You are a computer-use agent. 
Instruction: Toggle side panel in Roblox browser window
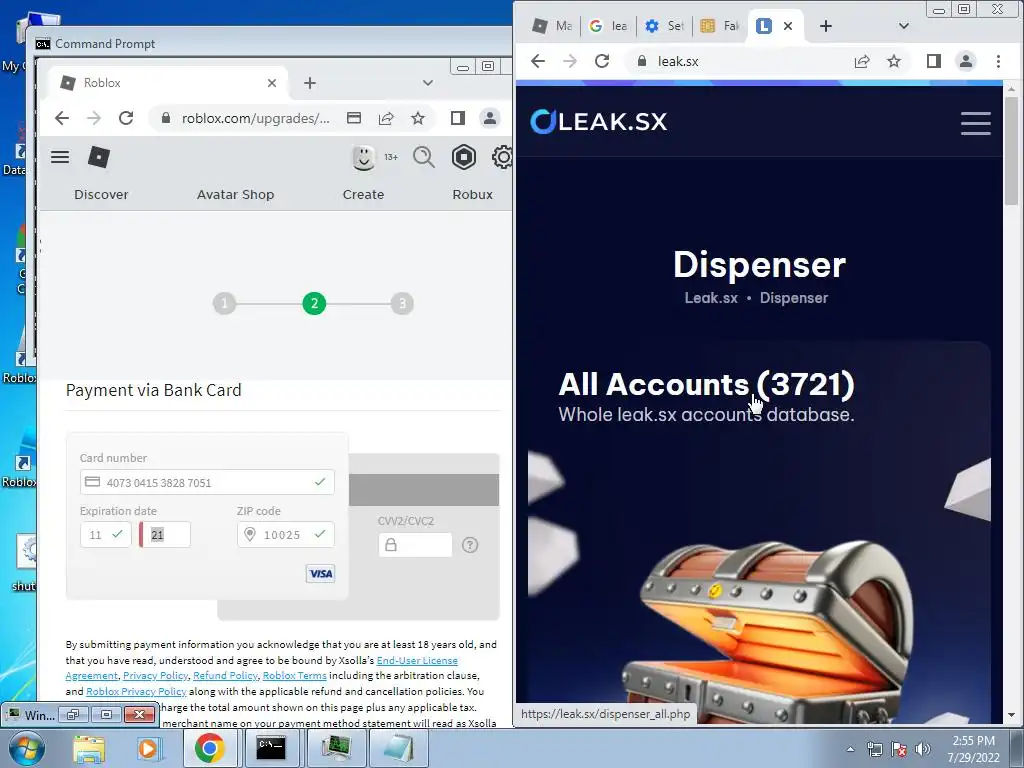pyautogui.click(x=458, y=118)
